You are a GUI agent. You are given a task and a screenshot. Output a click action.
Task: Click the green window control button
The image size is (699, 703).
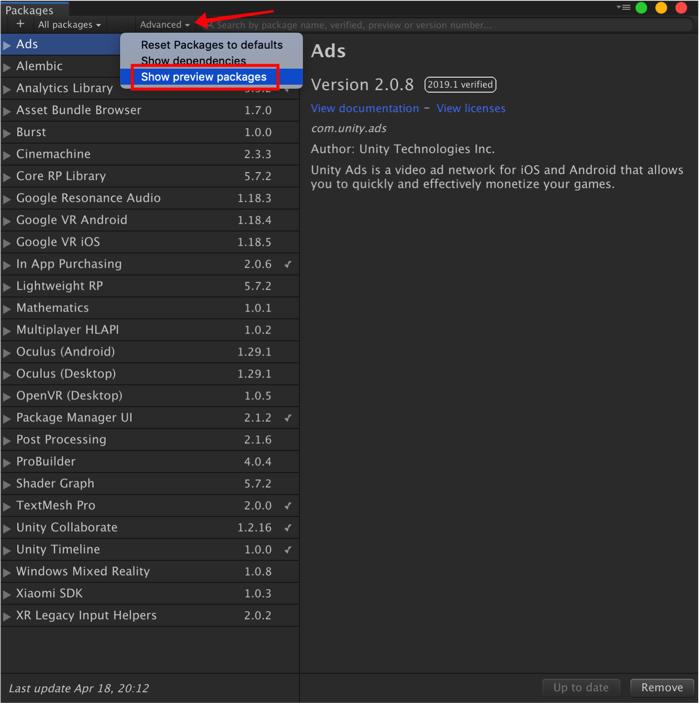pos(641,8)
